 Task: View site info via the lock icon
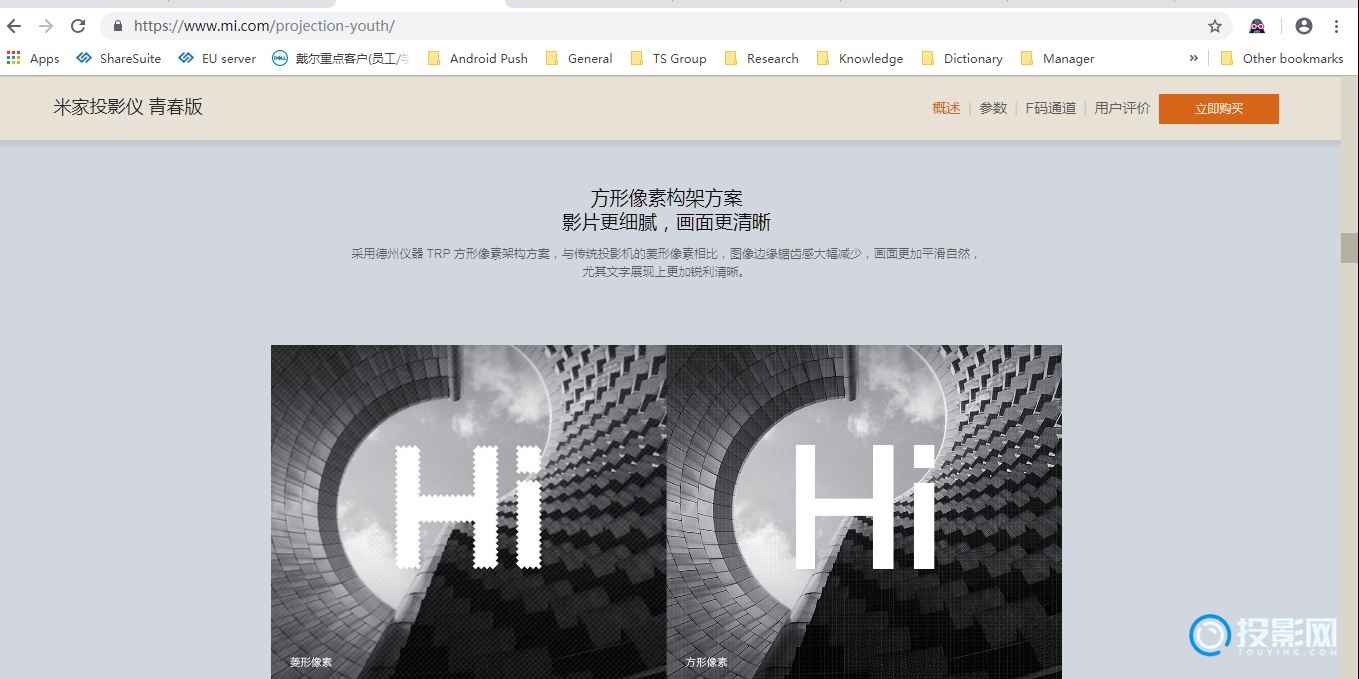coord(118,26)
